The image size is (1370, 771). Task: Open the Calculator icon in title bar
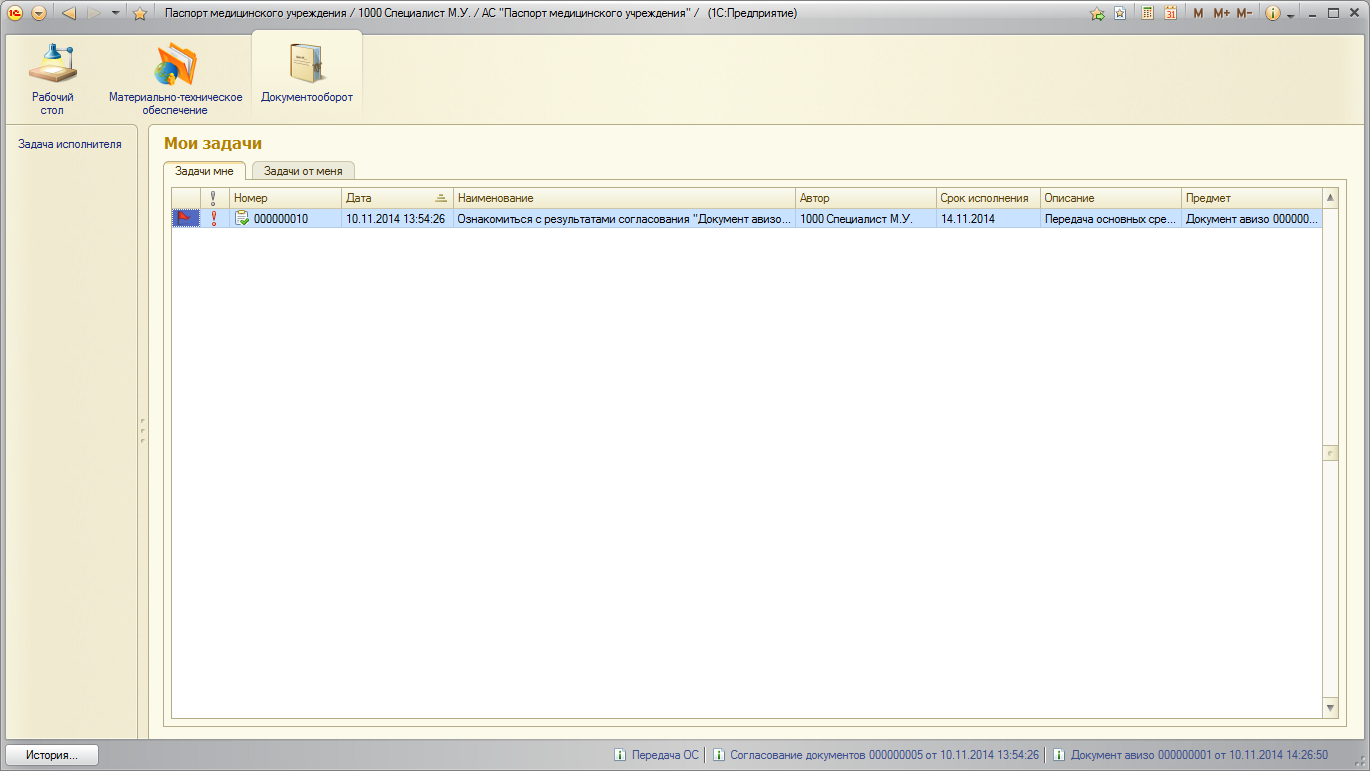coord(1148,13)
